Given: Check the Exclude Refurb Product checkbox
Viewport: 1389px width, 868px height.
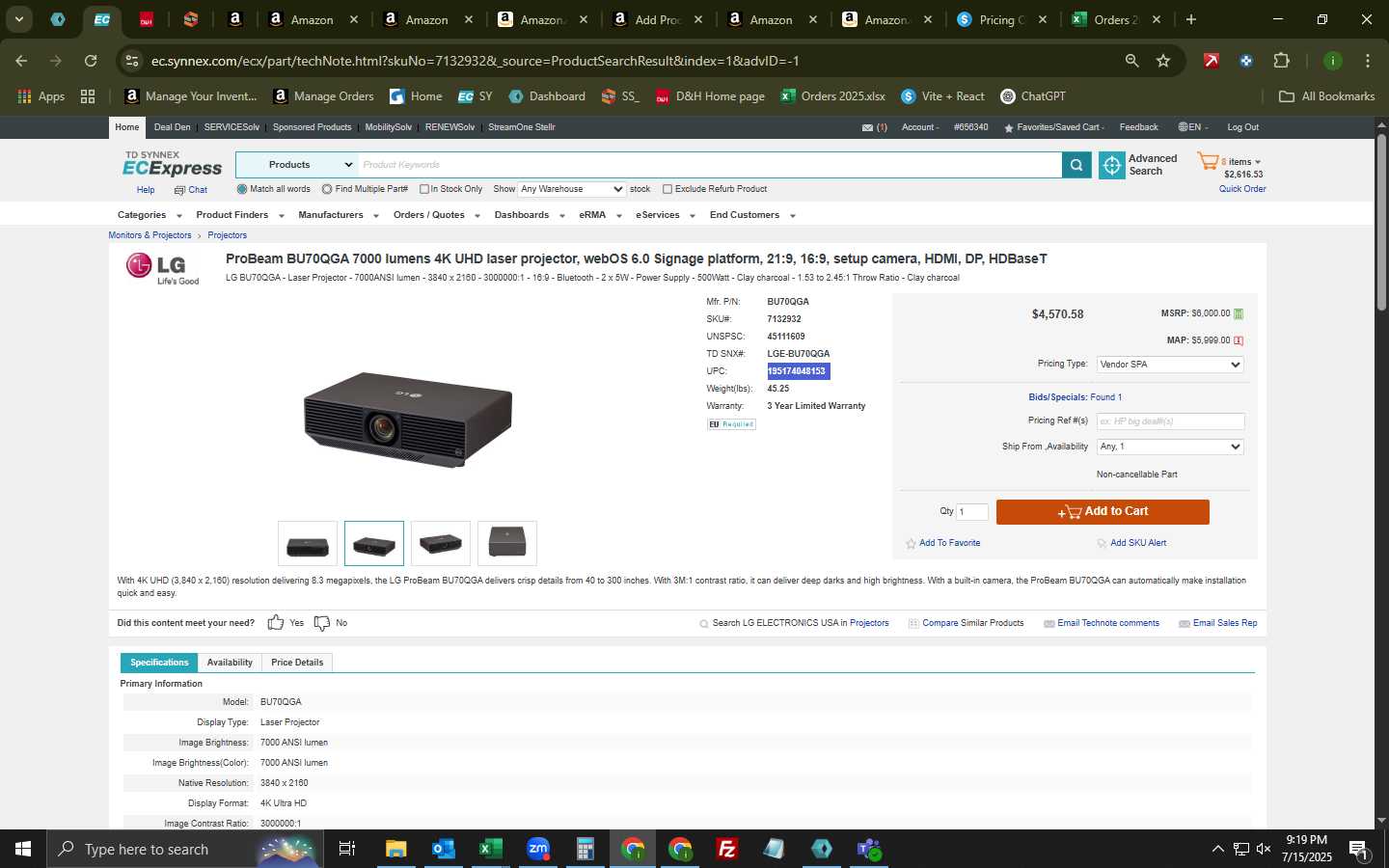Looking at the screenshot, I should pos(667,189).
